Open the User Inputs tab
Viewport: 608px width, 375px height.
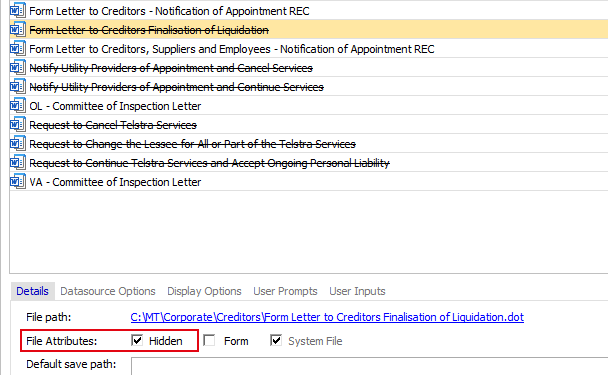pyautogui.click(x=357, y=291)
